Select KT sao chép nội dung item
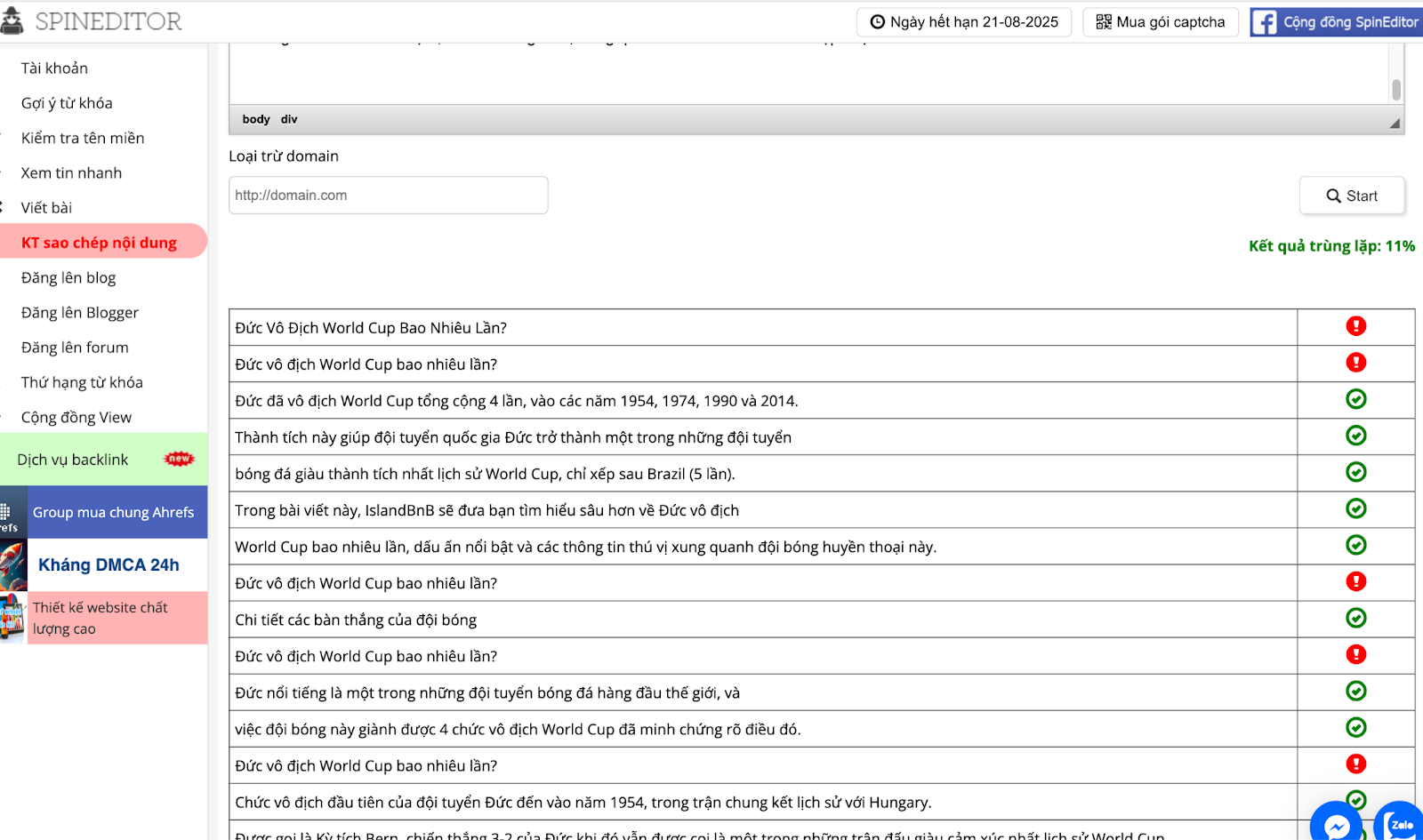 pyautogui.click(x=103, y=242)
